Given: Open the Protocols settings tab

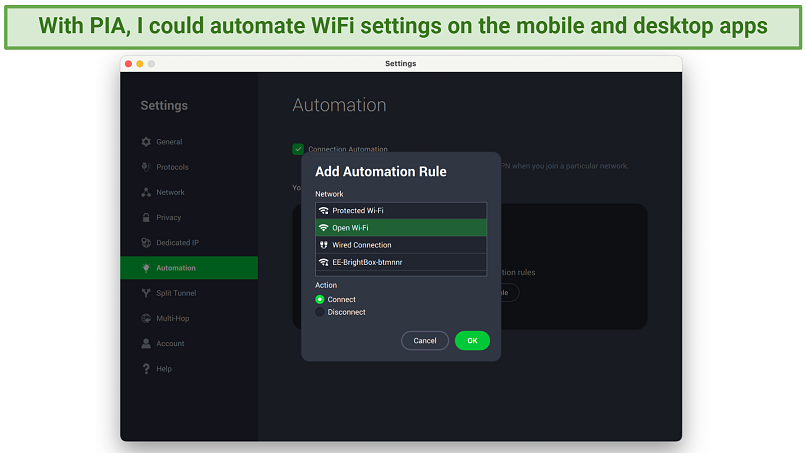Looking at the screenshot, I should 189,167.
